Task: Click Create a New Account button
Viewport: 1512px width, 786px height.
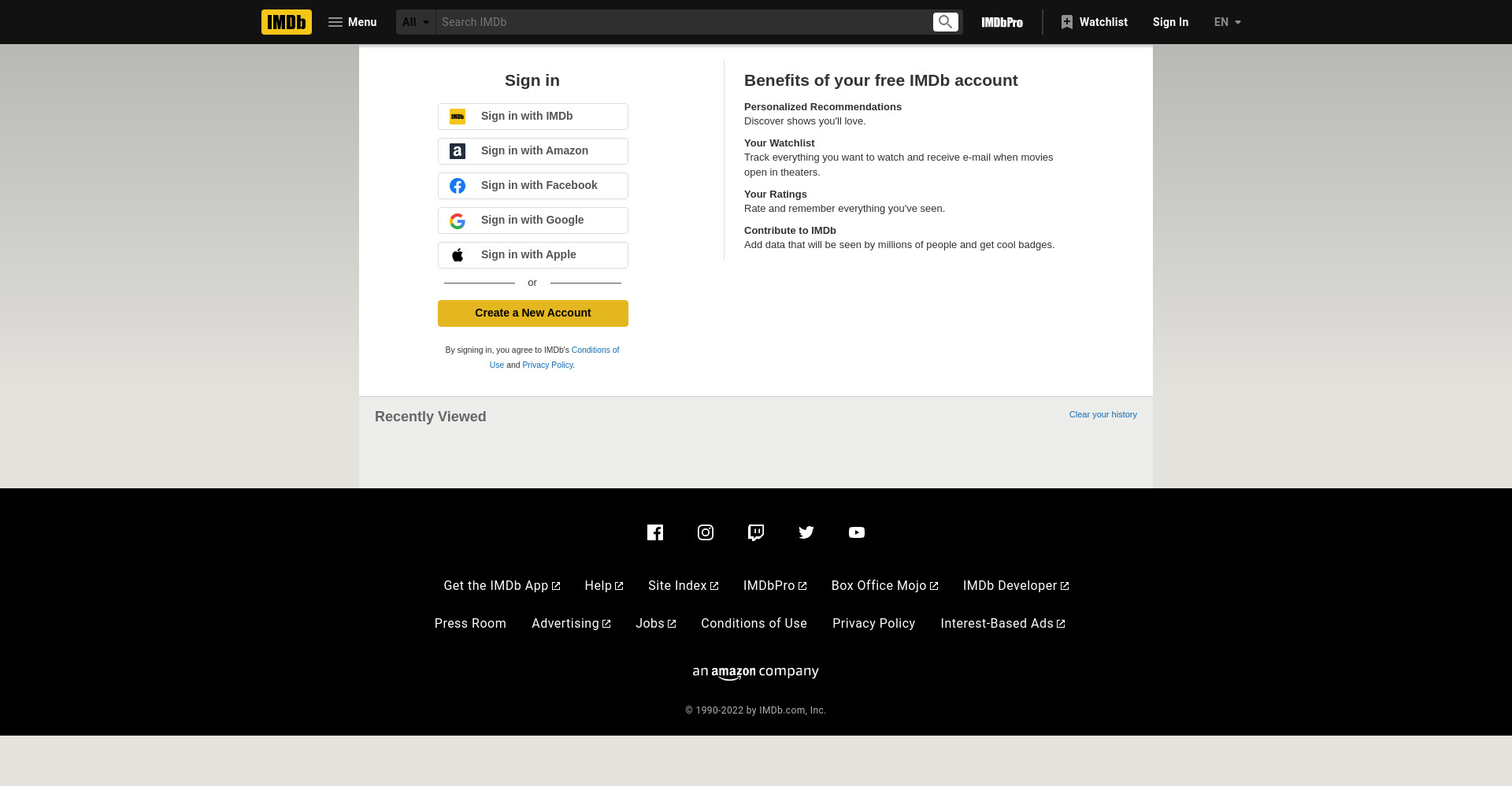Action: pyautogui.click(x=533, y=313)
